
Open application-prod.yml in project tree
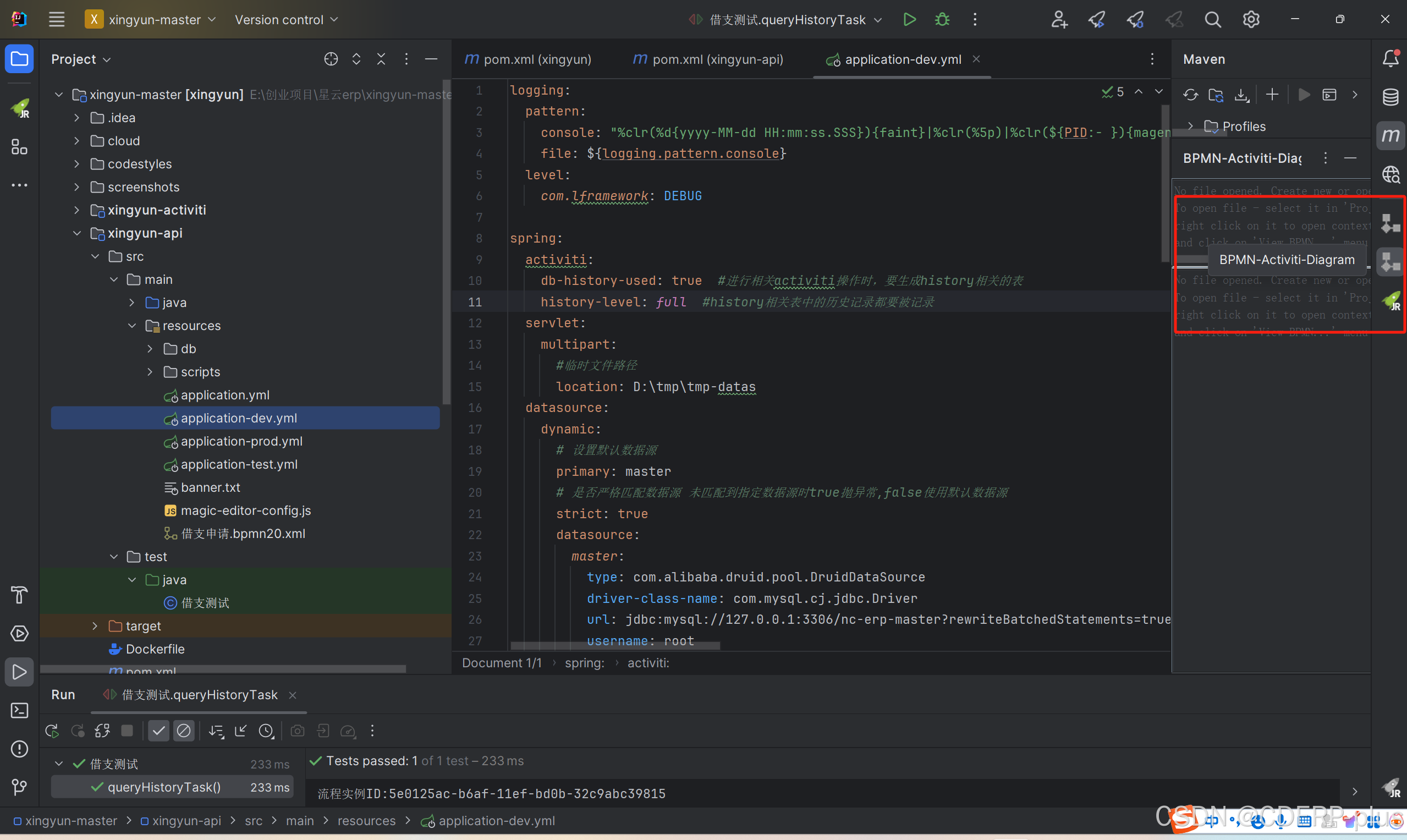pos(241,441)
